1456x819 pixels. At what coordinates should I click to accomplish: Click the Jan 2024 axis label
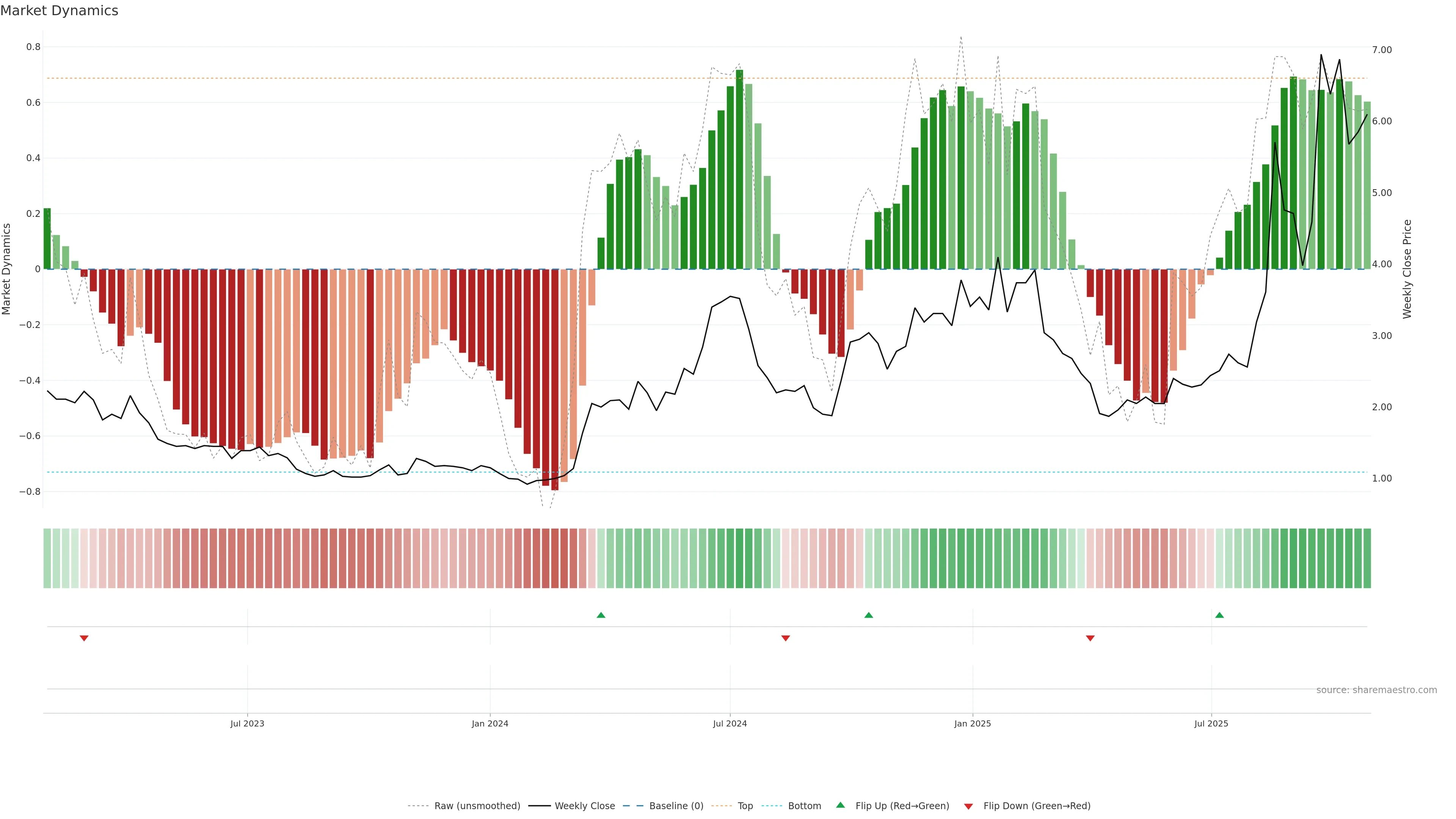tap(490, 723)
